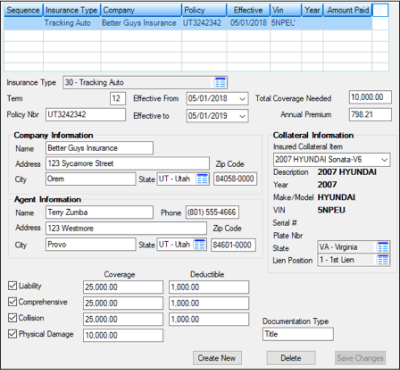Edit the 84601-0000 zip code field
The width and height of the screenshot is (400, 370).
pos(233,245)
